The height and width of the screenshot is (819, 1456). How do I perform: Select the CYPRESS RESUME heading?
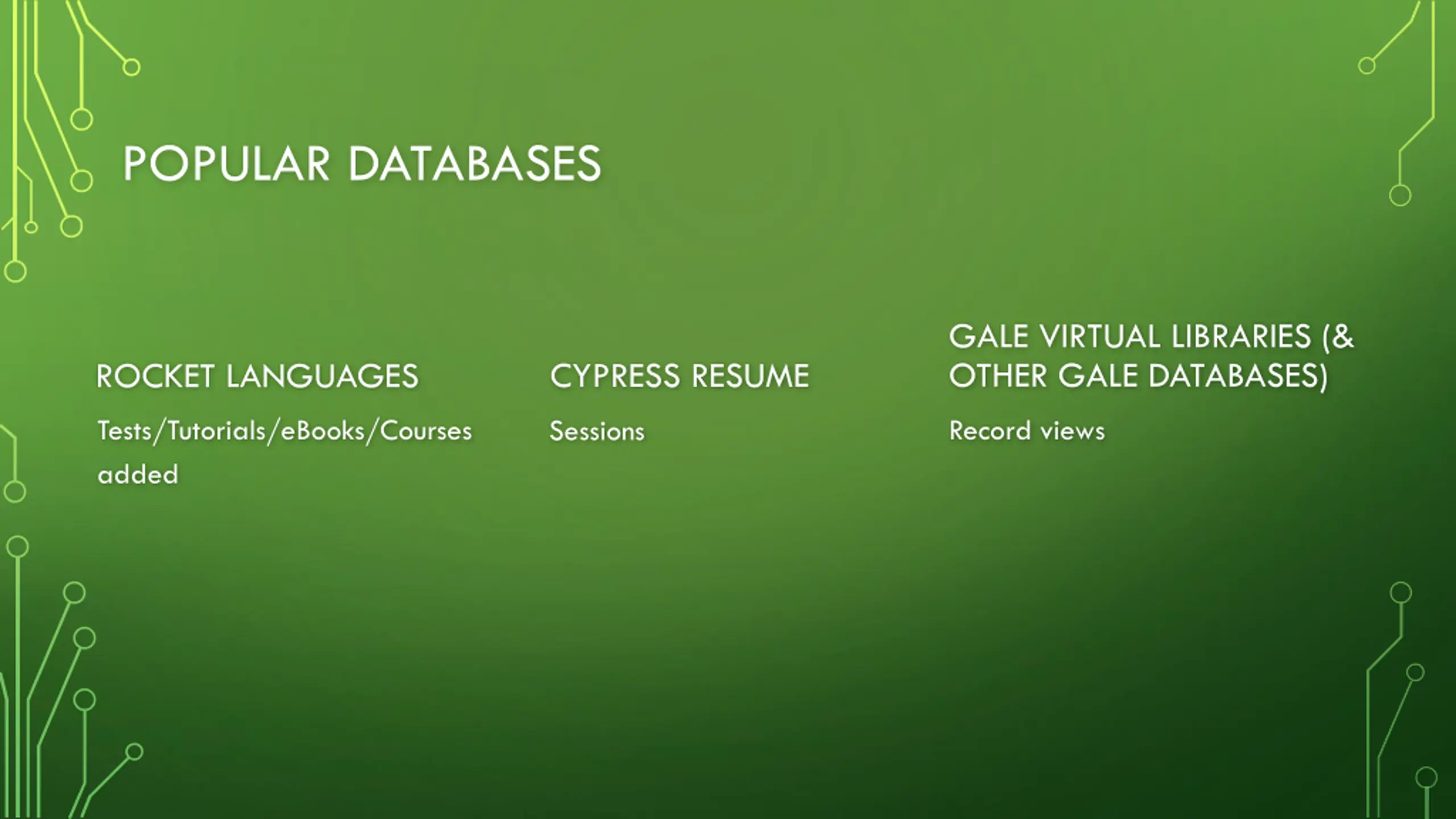click(679, 376)
